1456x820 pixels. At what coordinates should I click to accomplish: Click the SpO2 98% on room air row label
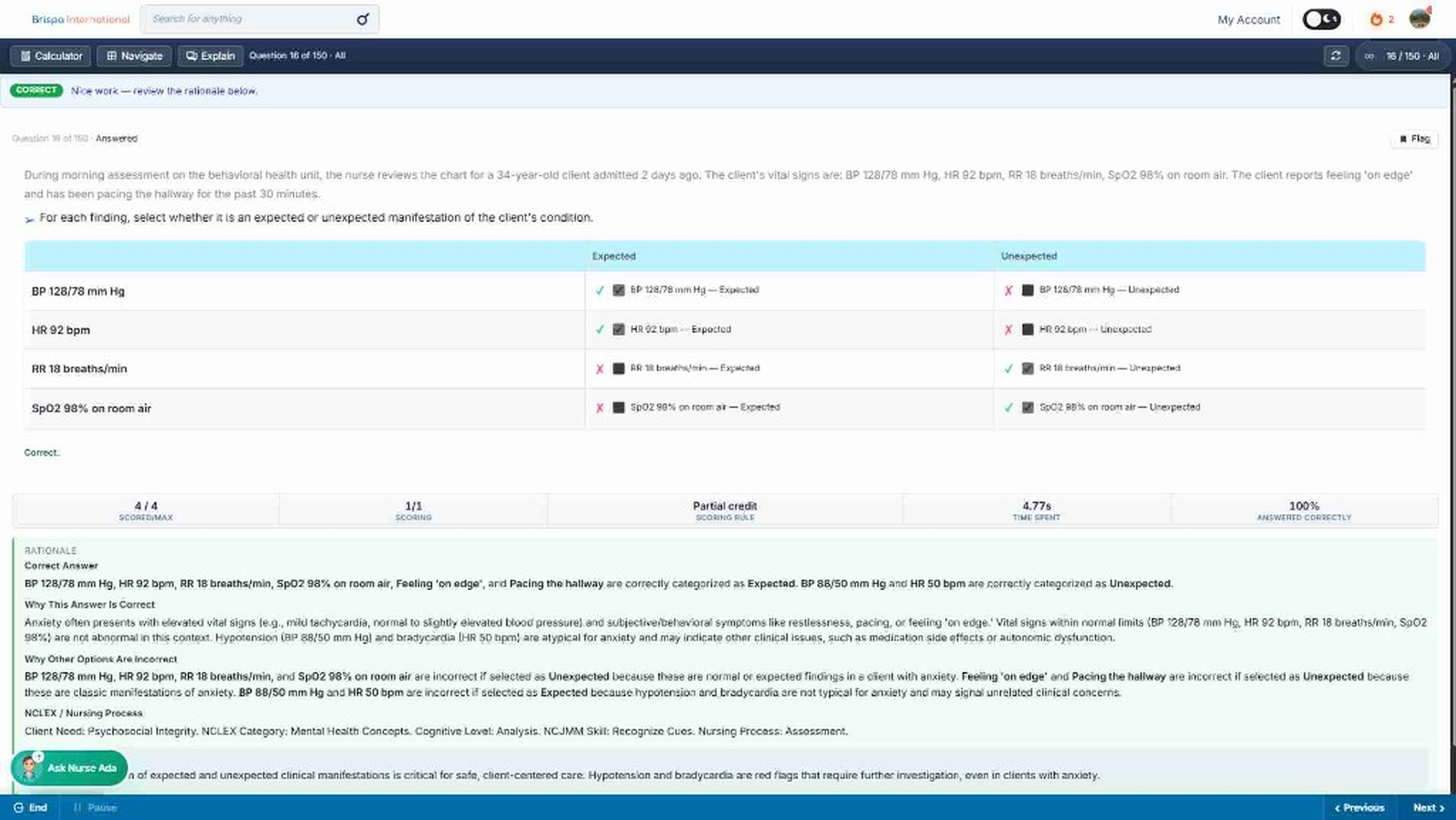[91, 409]
